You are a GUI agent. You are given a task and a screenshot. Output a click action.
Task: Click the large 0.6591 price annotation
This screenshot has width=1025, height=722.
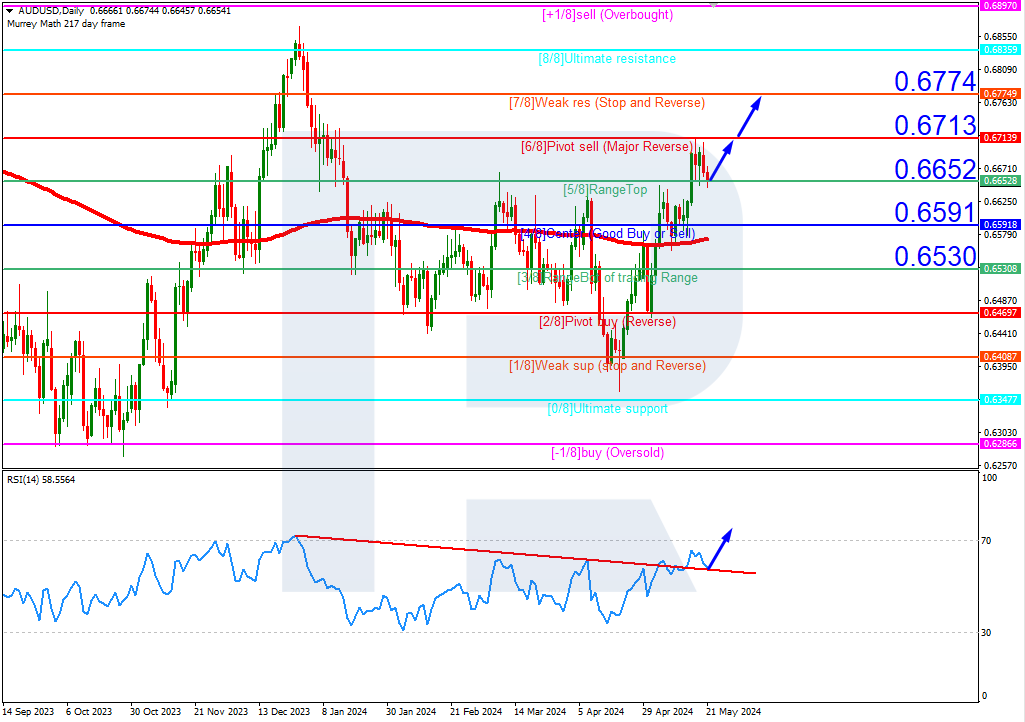[935, 213]
